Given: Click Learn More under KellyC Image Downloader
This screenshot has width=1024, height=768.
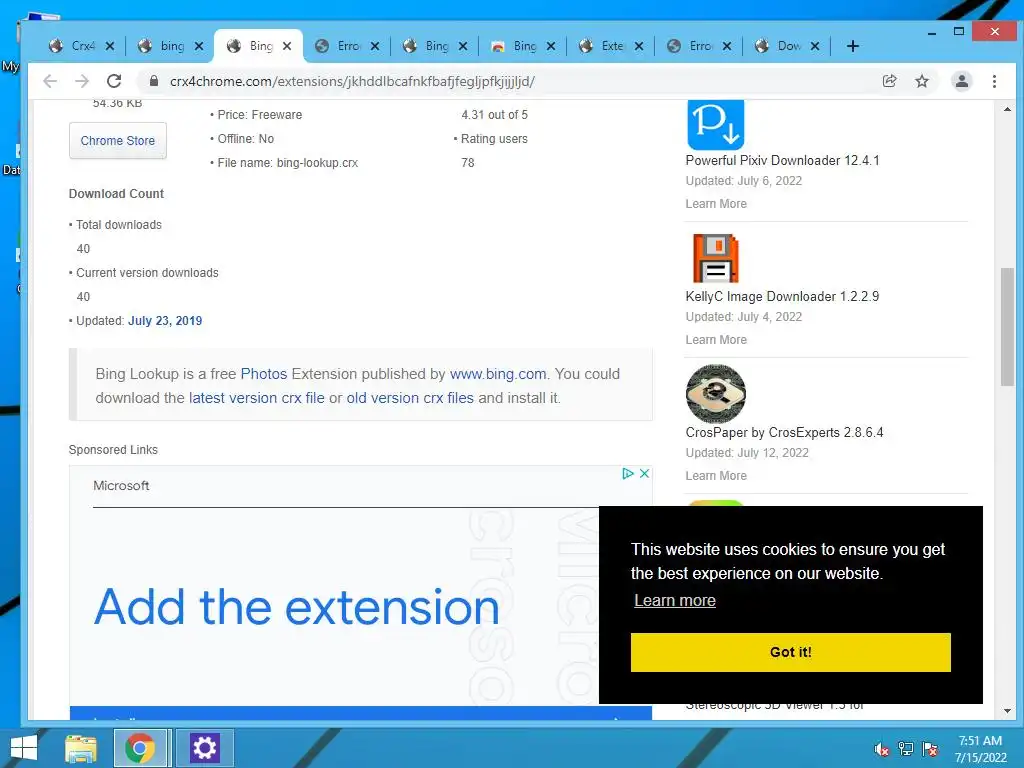Looking at the screenshot, I should coord(716,340).
